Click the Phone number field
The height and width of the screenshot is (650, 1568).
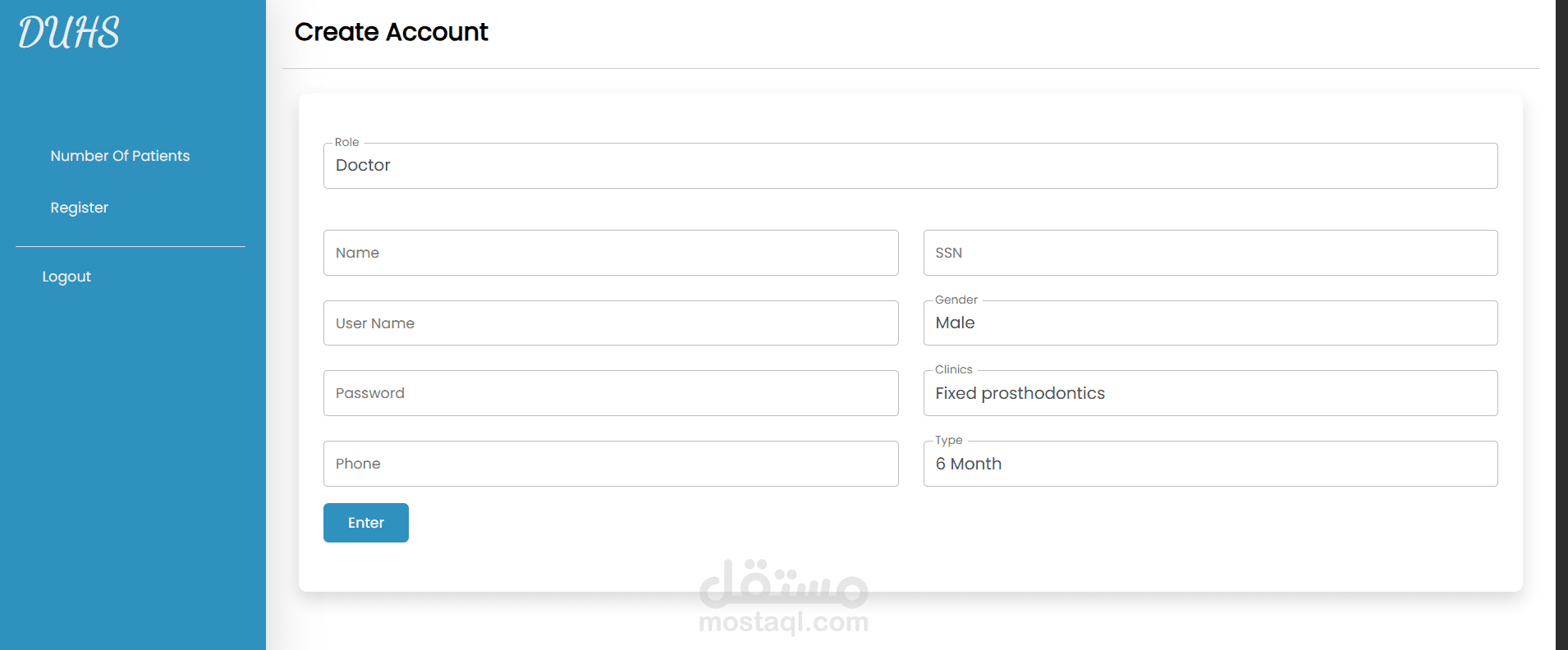click(x=611, y=465)
